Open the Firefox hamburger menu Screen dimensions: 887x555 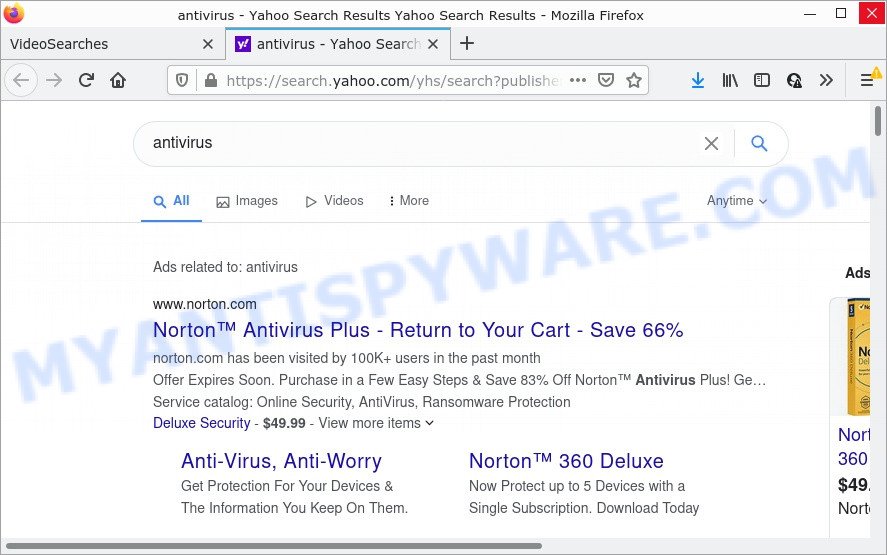pyautogui.click(x=867, y=80)
